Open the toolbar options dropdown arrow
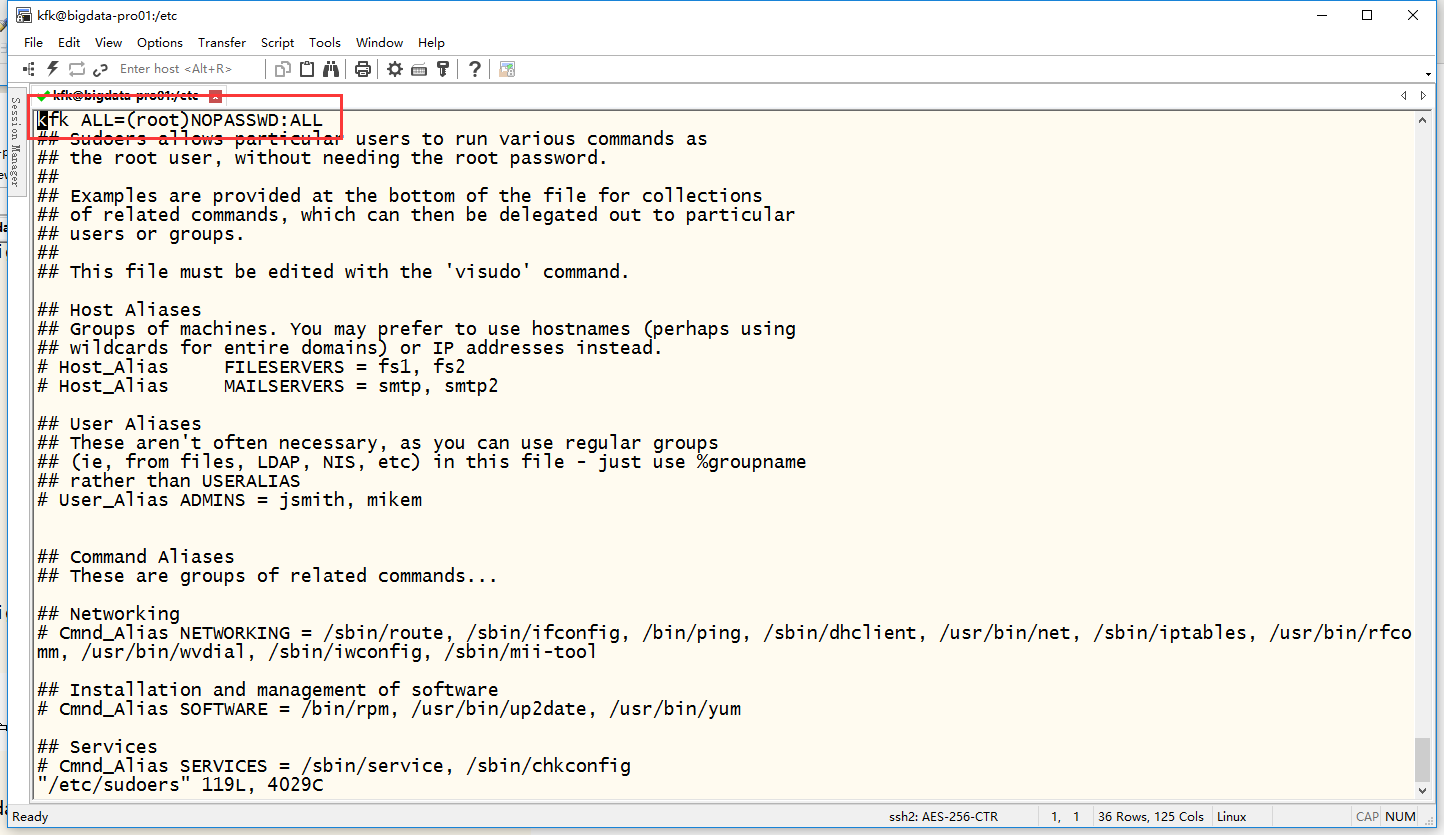This screenshot has height=835, width=1444. pos(1428,74)
